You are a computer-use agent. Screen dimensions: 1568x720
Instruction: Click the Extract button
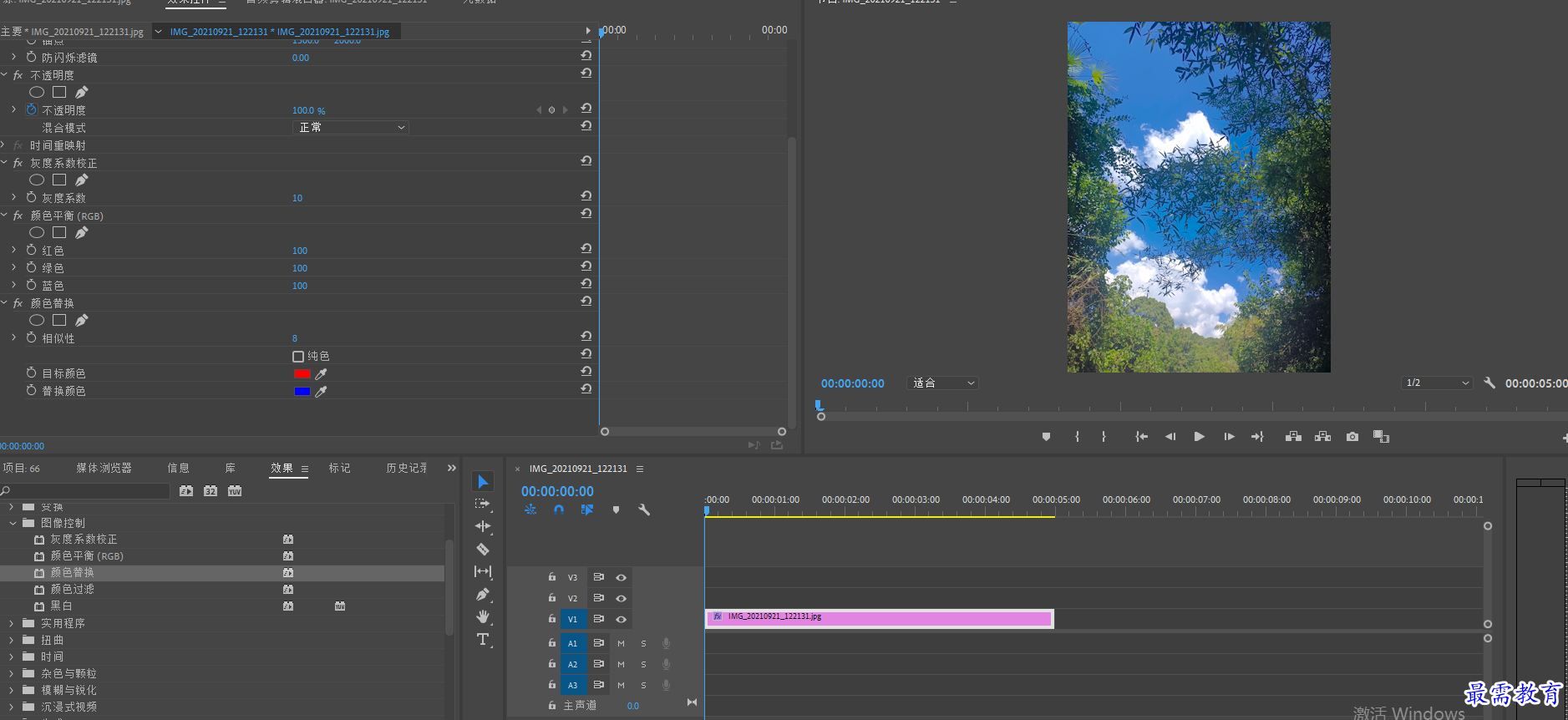click(1322, 437)
